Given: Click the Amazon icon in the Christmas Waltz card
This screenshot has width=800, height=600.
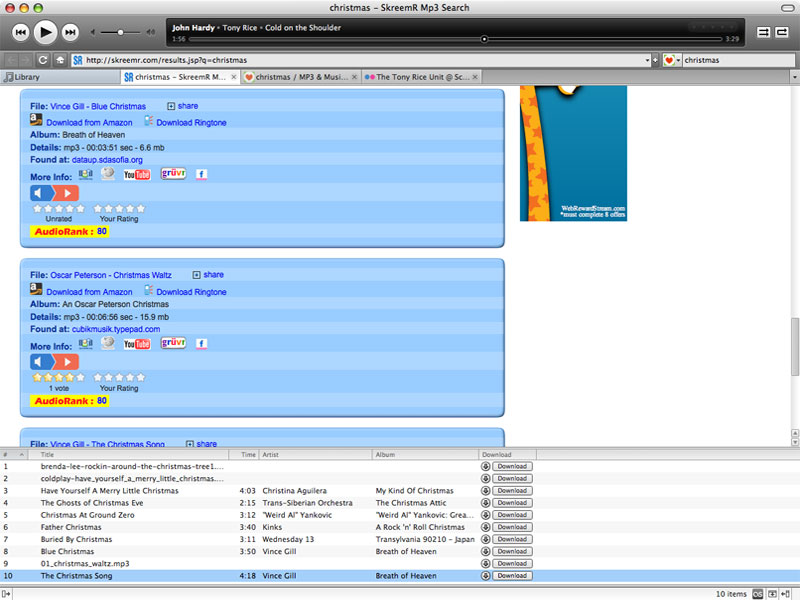Looking at the screenshot, I should [x=36, y=289].
